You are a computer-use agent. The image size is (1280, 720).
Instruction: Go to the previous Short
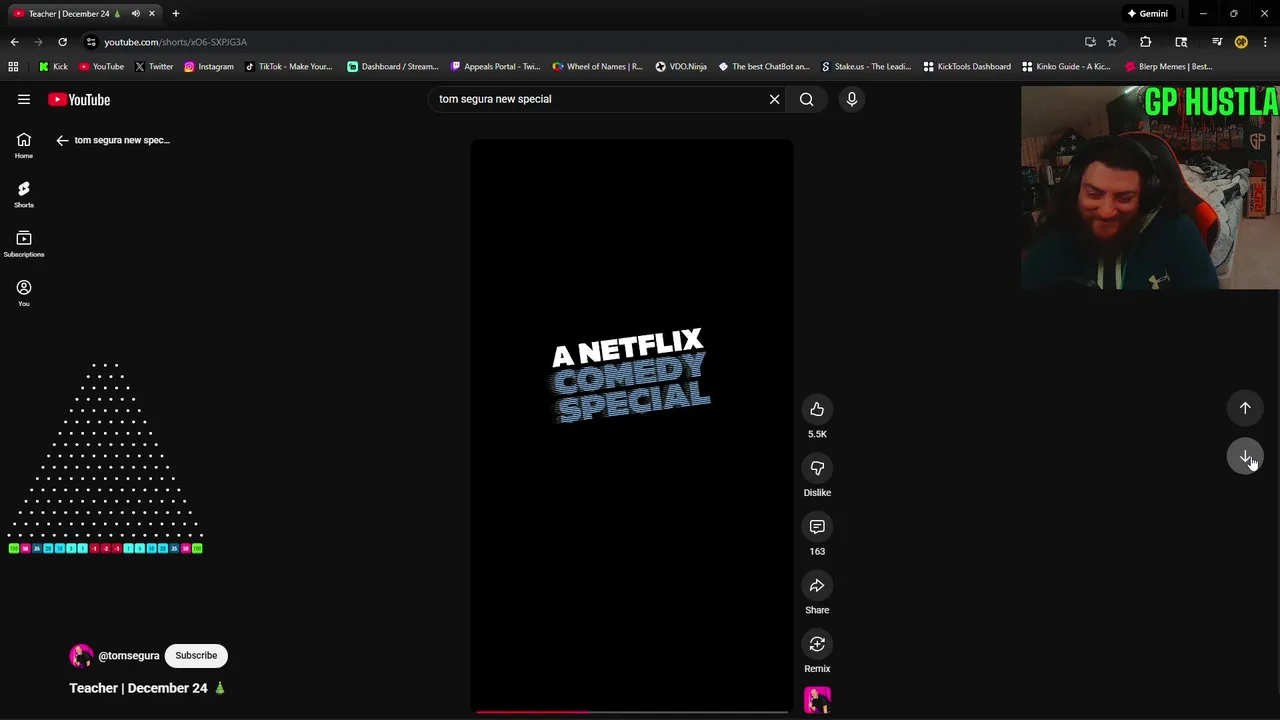(1245, 408)
